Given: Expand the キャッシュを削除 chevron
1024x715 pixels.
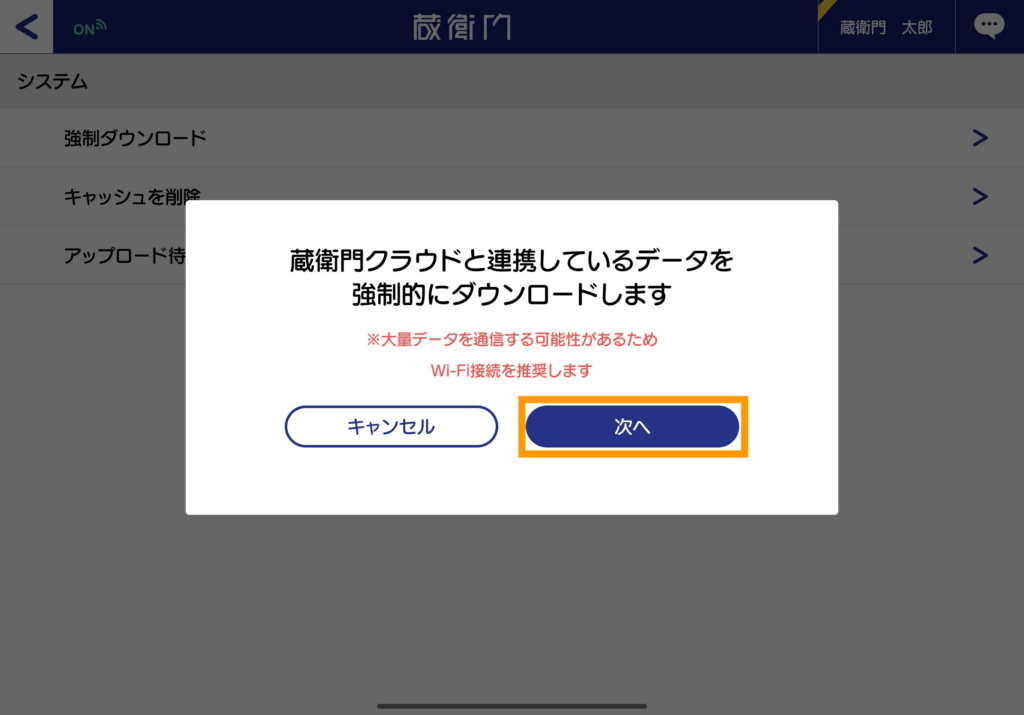Looking at the screenshot, I should pos(980,197).
